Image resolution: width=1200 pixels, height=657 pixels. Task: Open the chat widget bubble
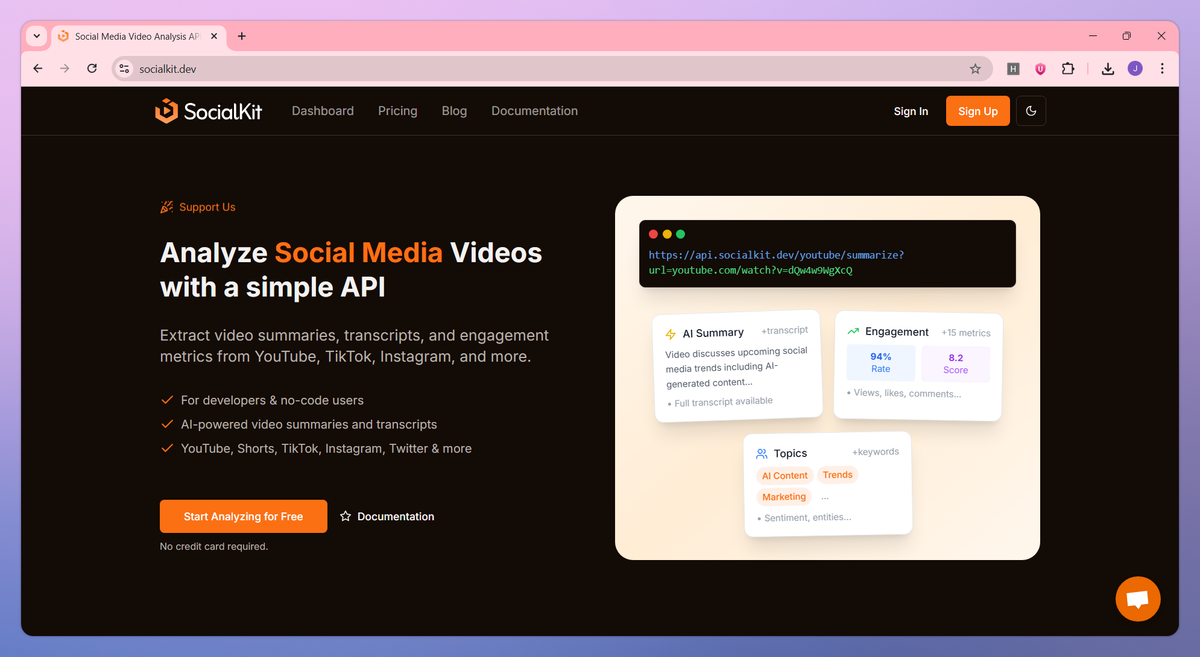coord(1138,600)
